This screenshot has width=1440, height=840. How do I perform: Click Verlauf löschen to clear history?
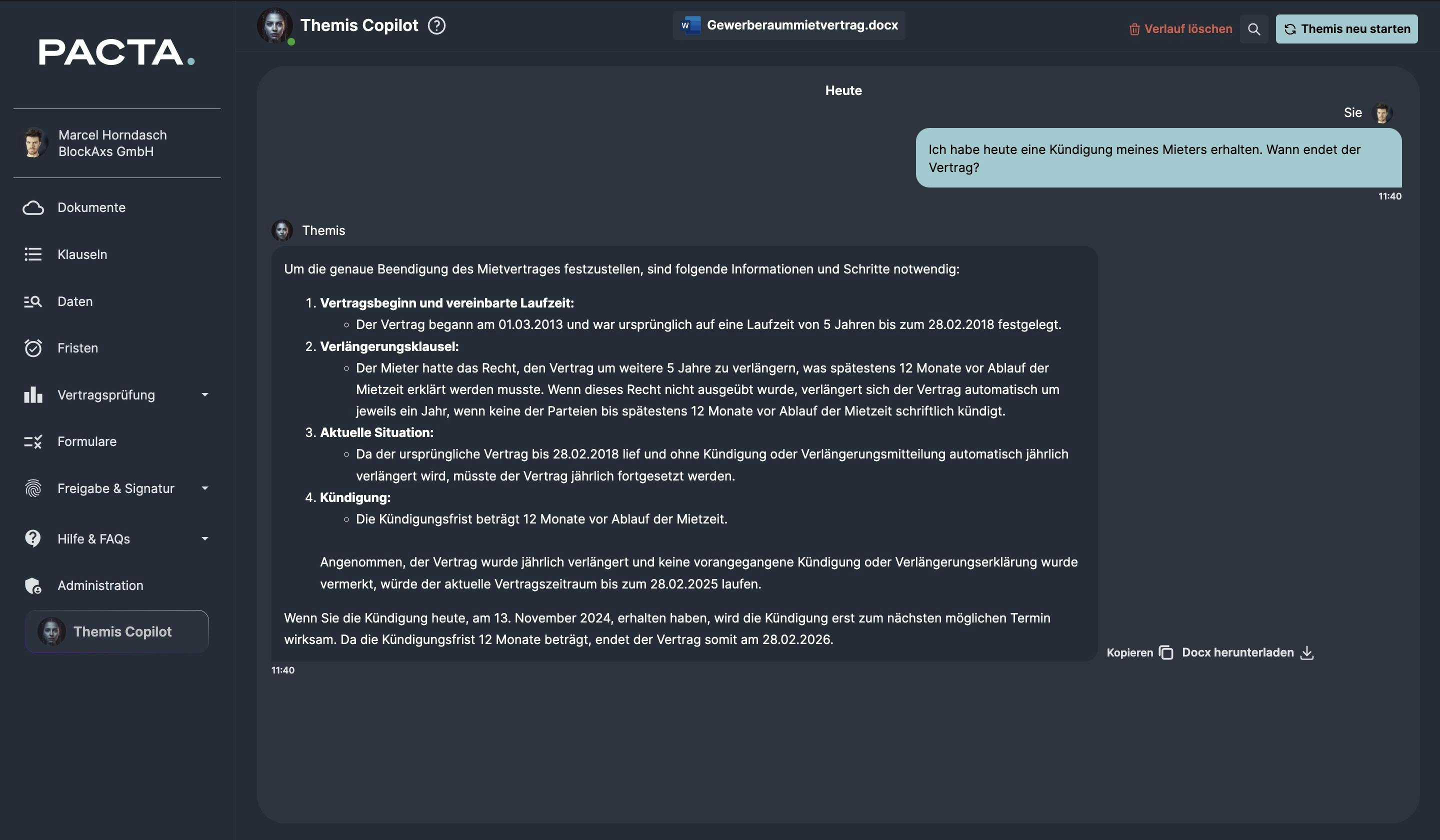tap(1180, 29)
